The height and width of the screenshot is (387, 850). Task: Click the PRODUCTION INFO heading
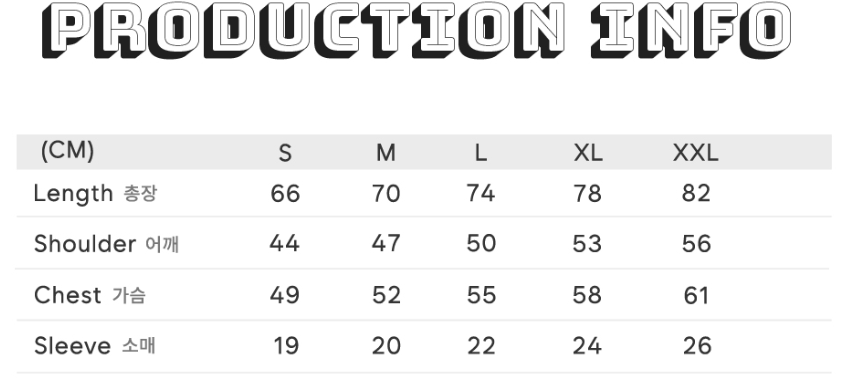(x=416, y=30)
